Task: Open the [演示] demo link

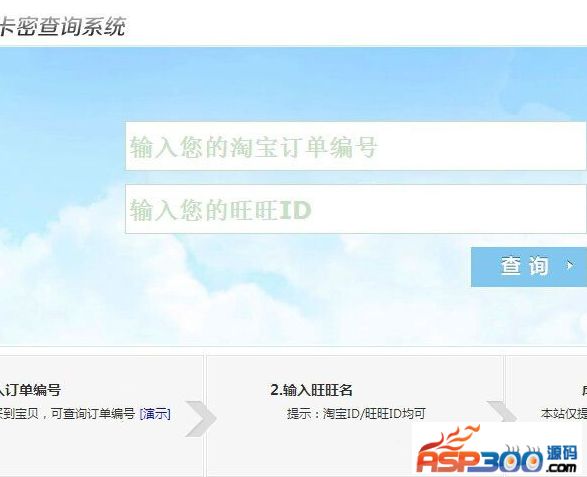Action: (x=155, y=414)
